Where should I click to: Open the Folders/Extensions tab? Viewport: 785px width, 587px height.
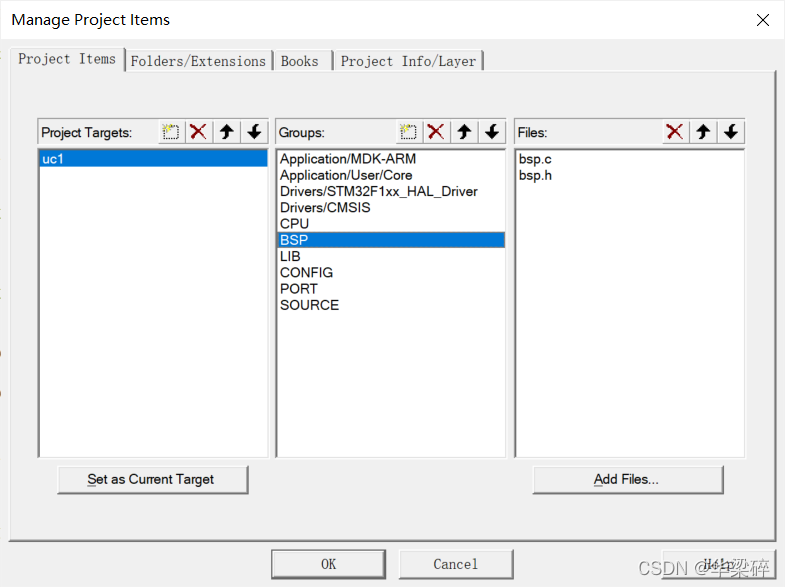coord(198,61)
